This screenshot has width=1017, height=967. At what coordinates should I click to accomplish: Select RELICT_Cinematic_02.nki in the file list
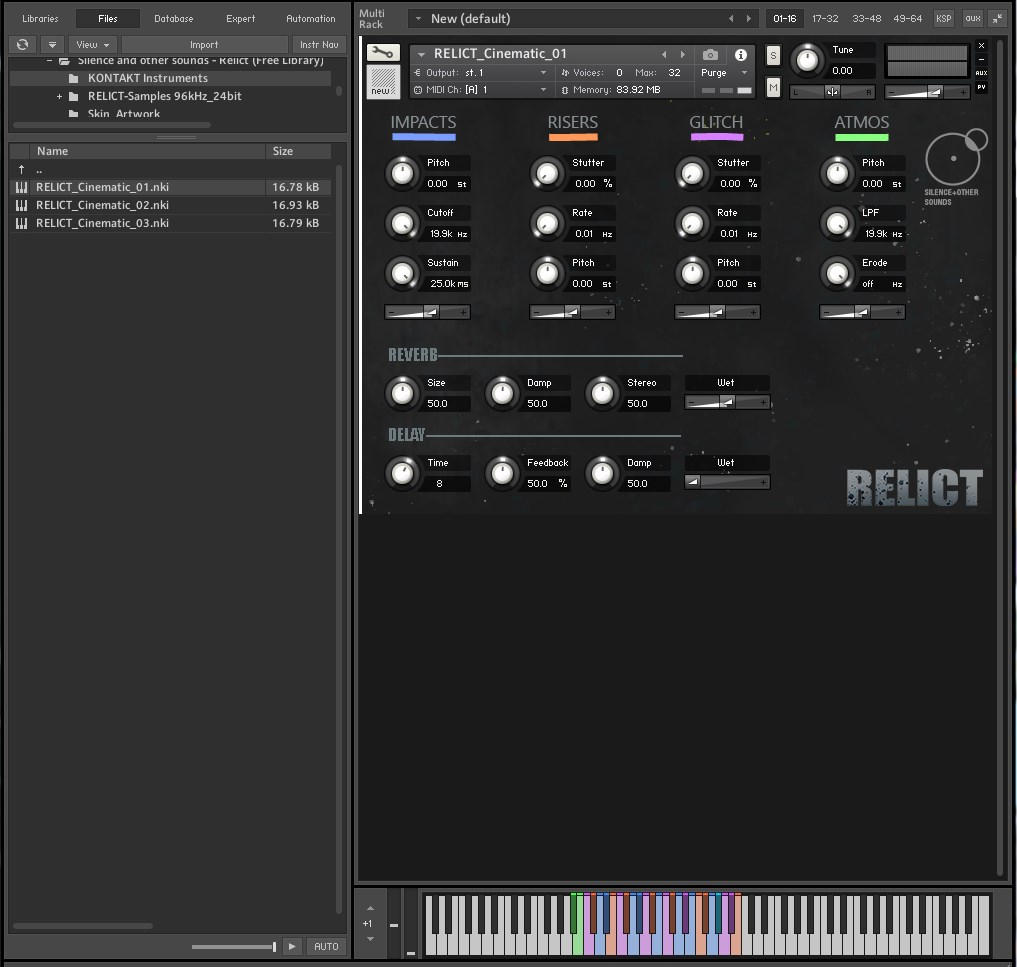coord(102,205)
